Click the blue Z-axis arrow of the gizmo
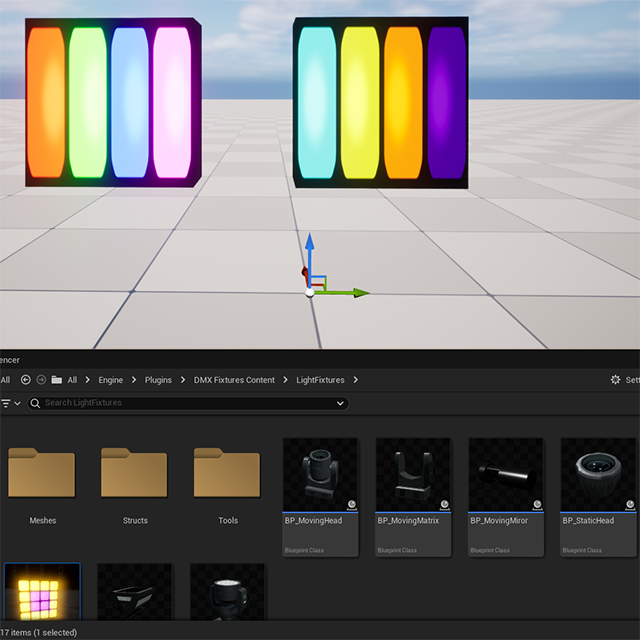The width and height of the screenshot is (640, 640). click(x=310, y=245)
